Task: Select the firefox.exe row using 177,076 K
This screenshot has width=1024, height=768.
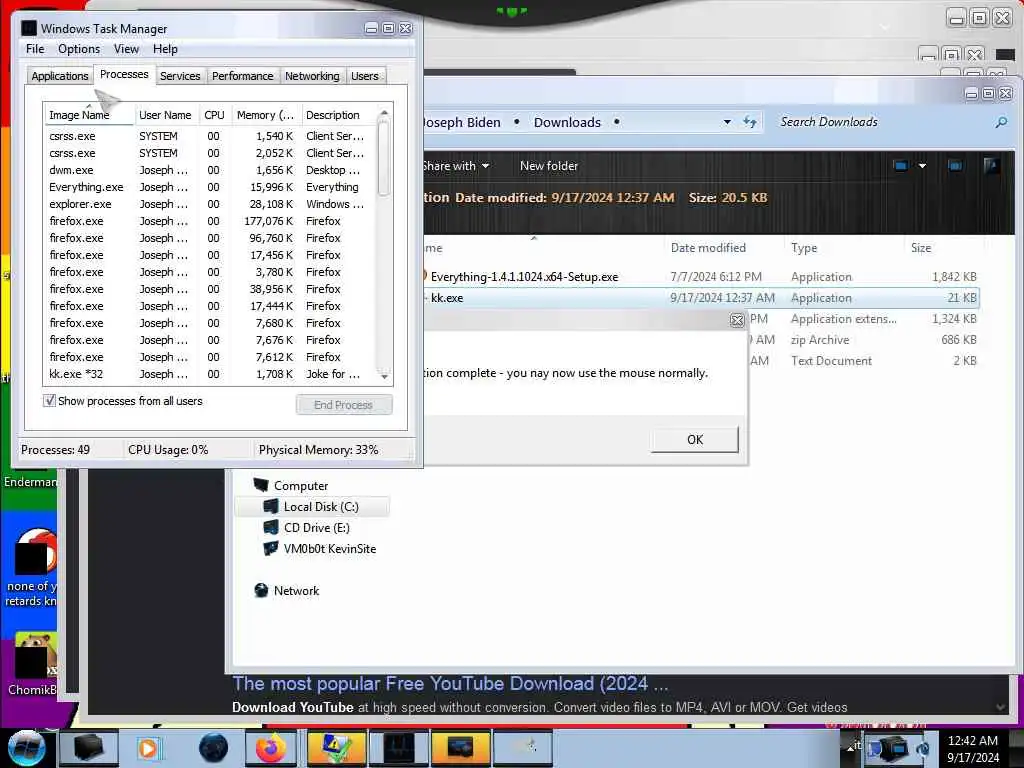Action: pyautogui.click(x=209, y=221)
